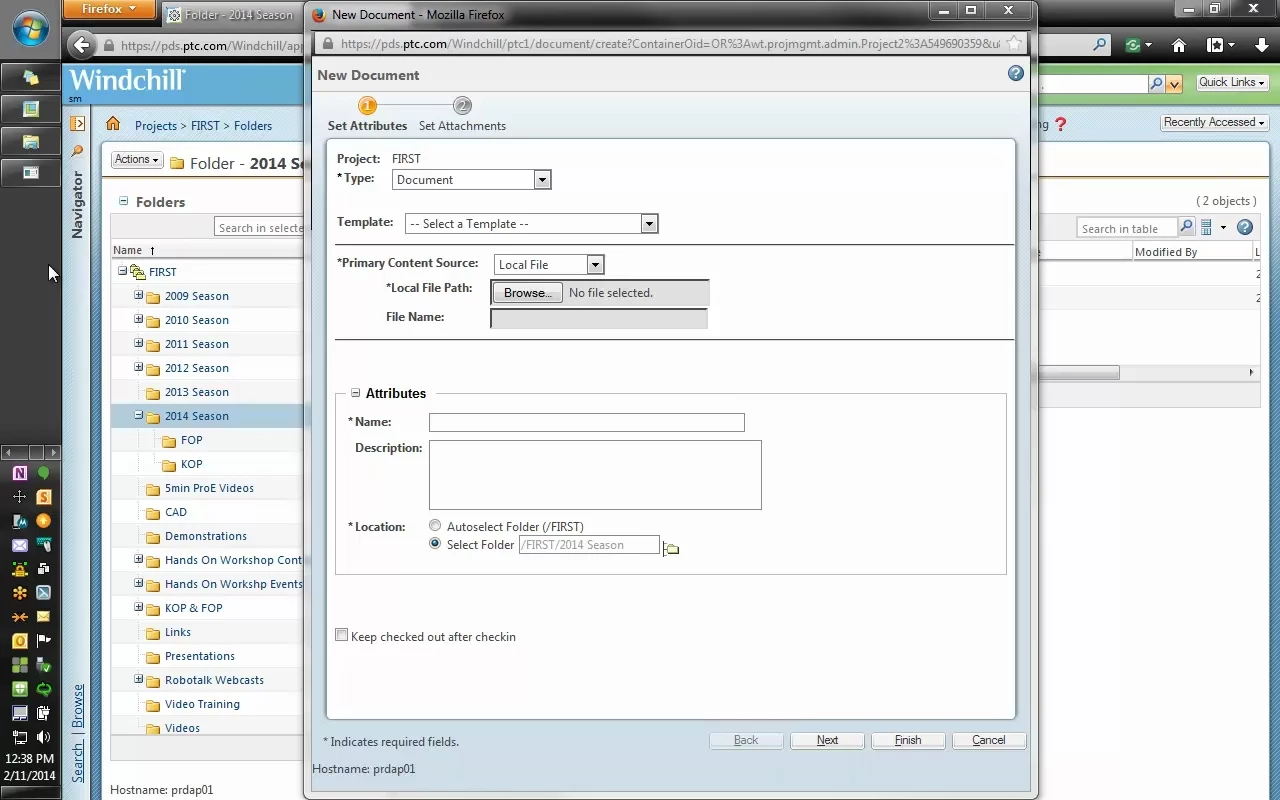Collapse the 2014 Season folder node

coord(139,415)
